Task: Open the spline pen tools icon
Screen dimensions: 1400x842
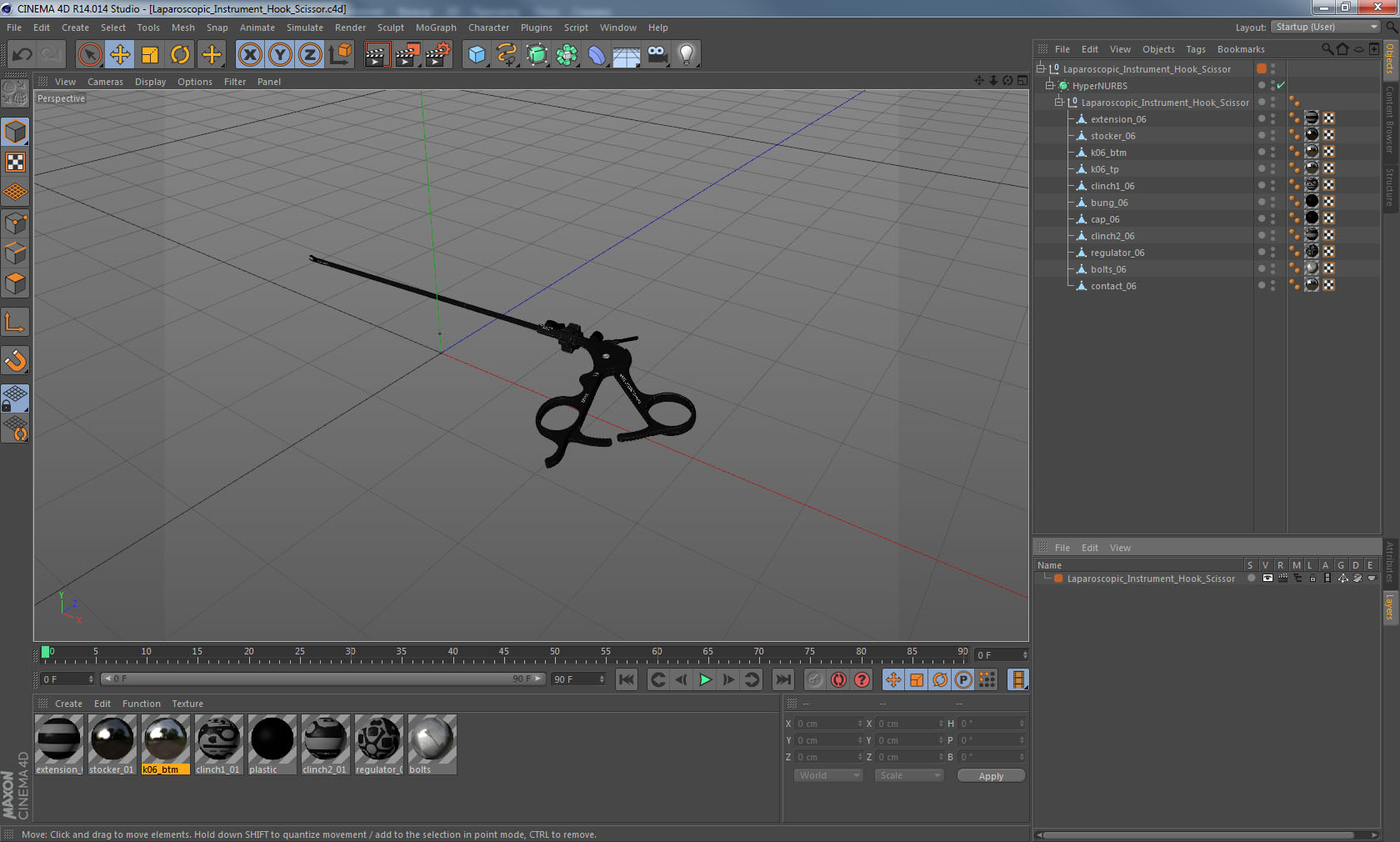Action: pyautogui.click(x=507, y=55)
